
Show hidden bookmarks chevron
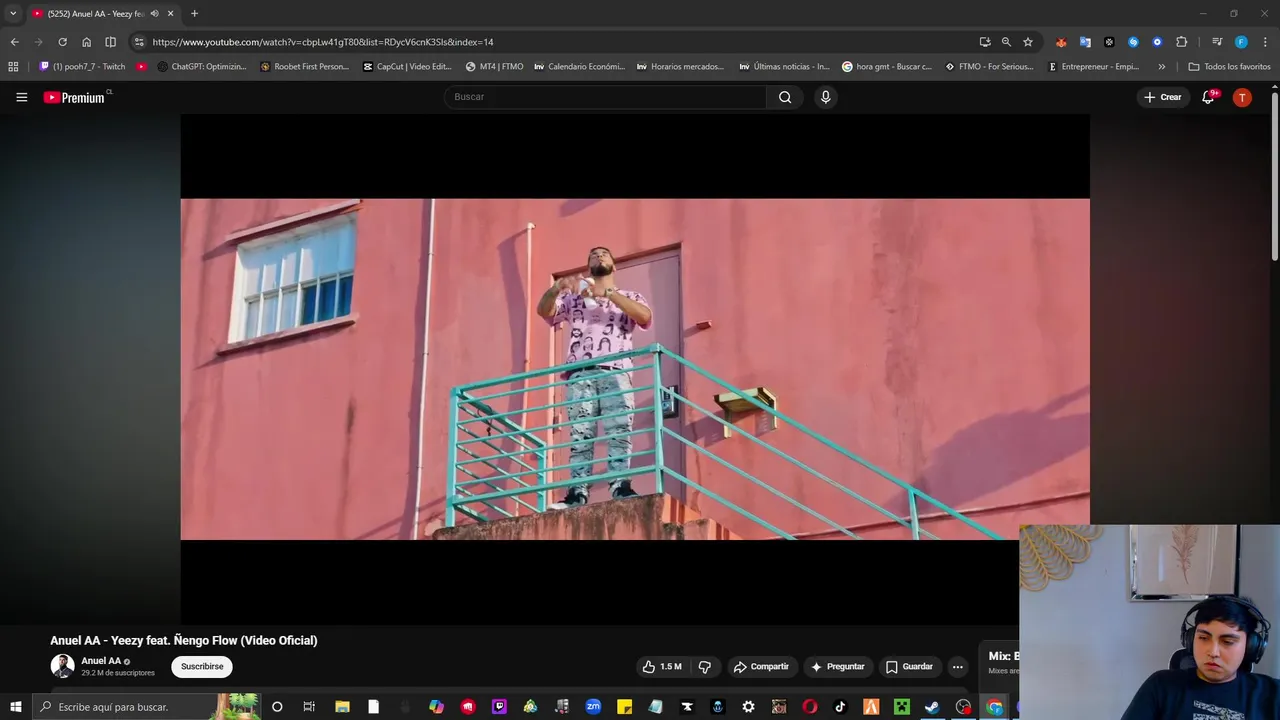pyautogui.click(x=1161, y=67)
